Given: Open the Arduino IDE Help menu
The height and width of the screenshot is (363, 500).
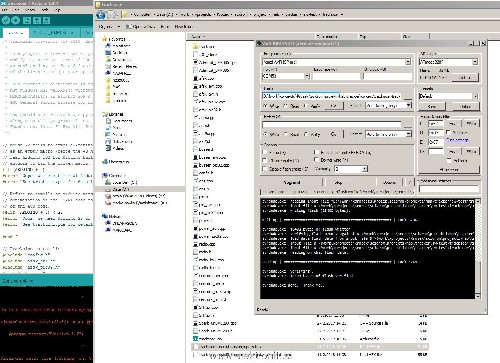Looking at the screenshot, I should (x=57, y=10).
